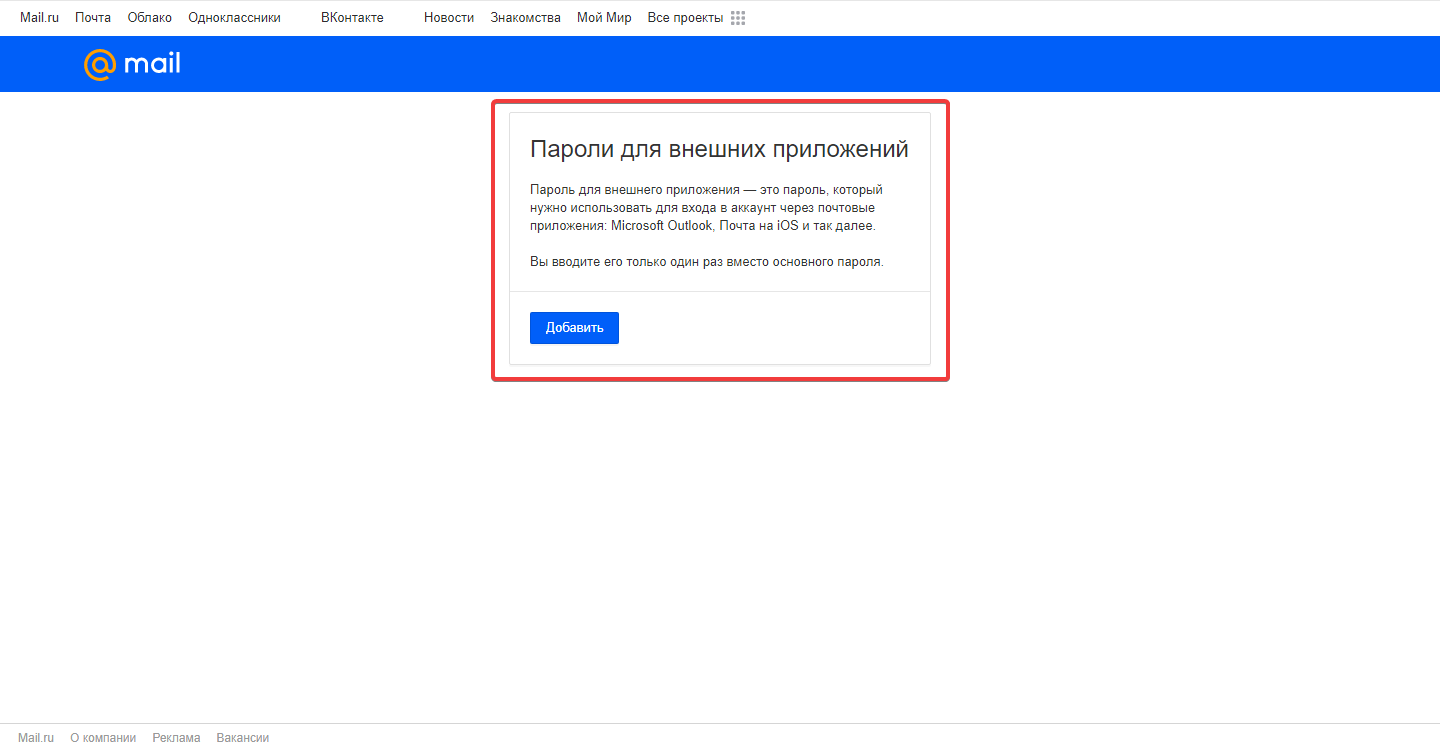Click the Добавить button

click(x=574, y=328)
